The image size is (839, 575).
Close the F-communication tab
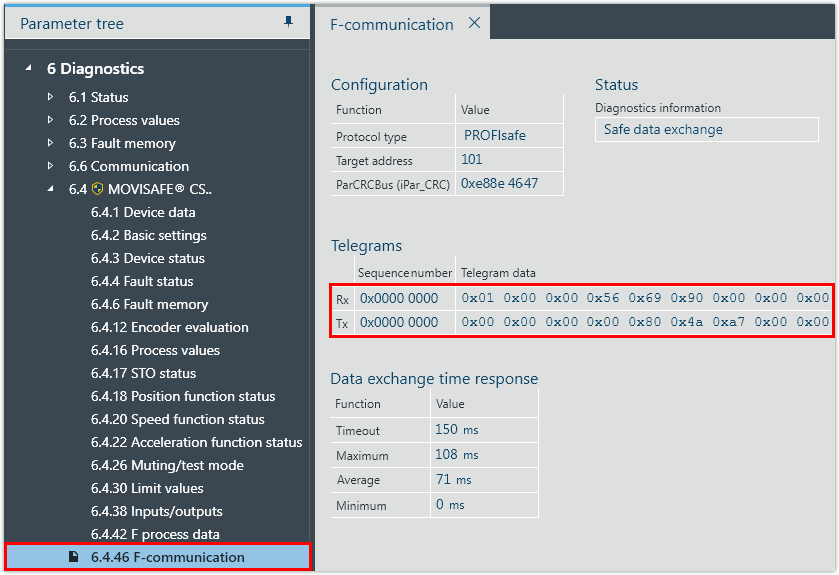click(x=474, y=23)
